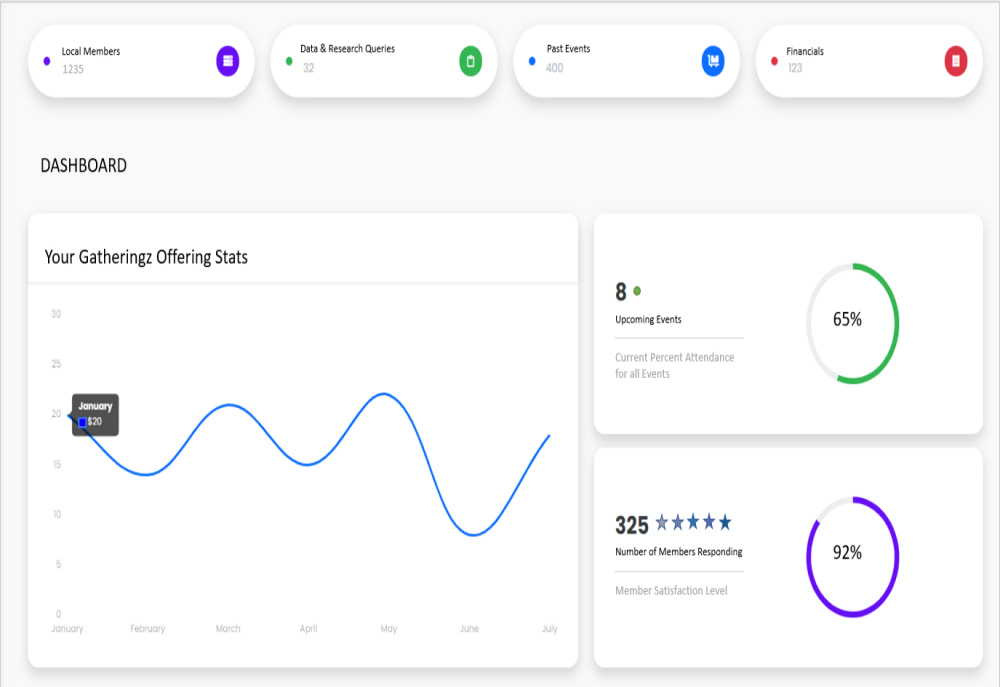The image size is (1000, 687).
Task: Click the January data point on chart
Action: tap(69, 414)
